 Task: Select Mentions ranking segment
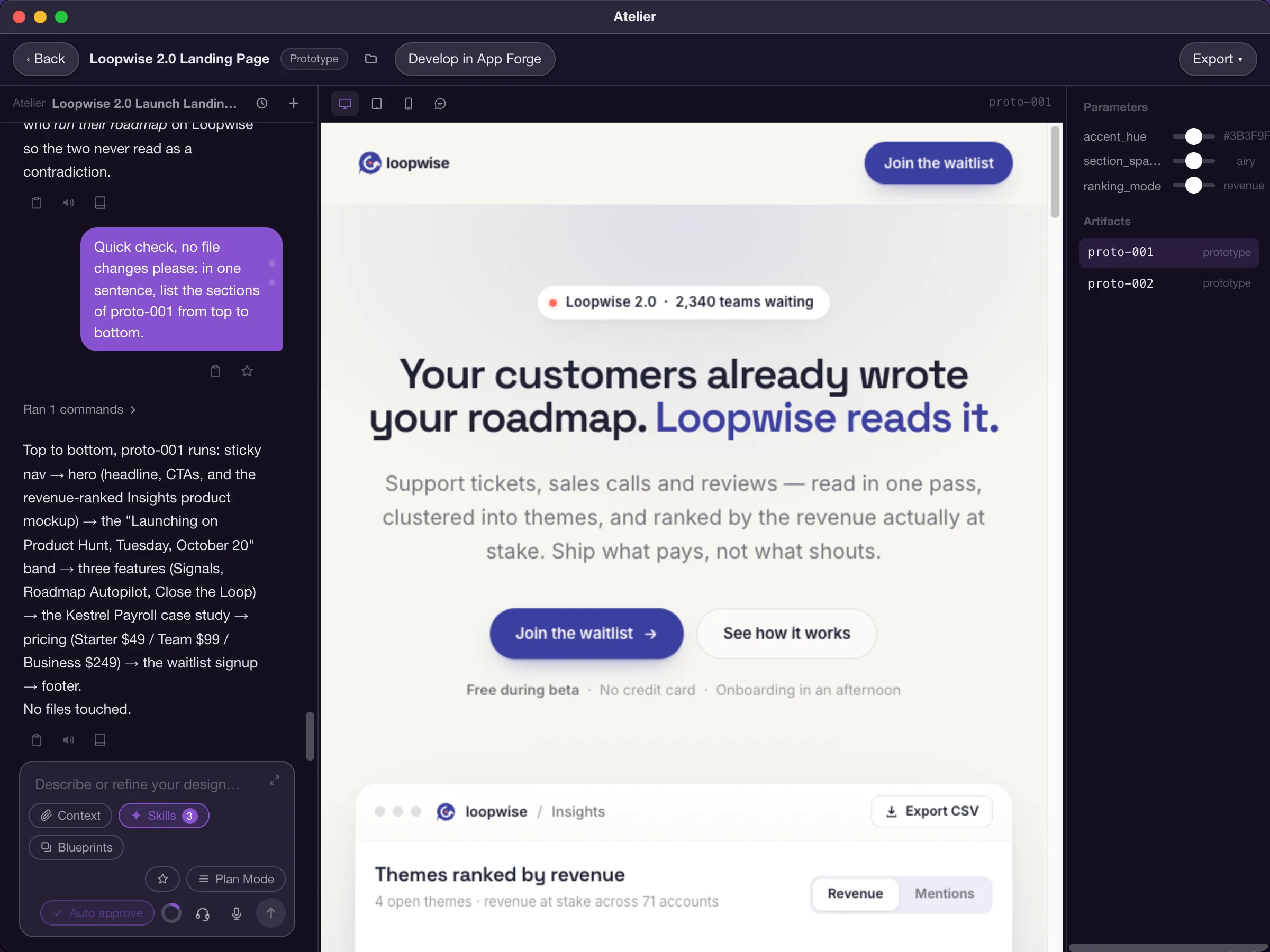[x=944, y=893]
